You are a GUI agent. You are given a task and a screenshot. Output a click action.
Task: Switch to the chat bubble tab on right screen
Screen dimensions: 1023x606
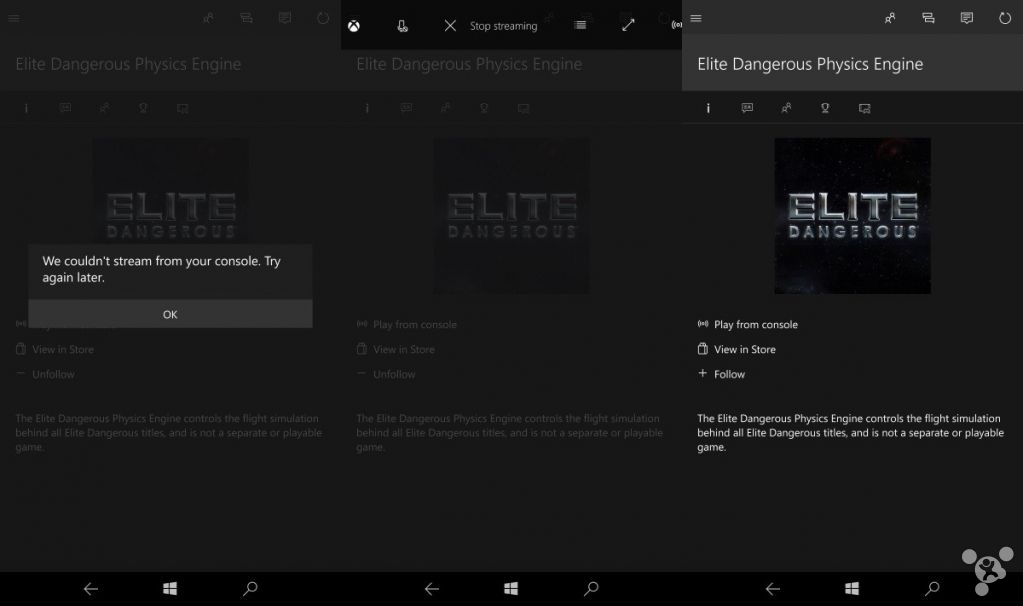point(747,108)
